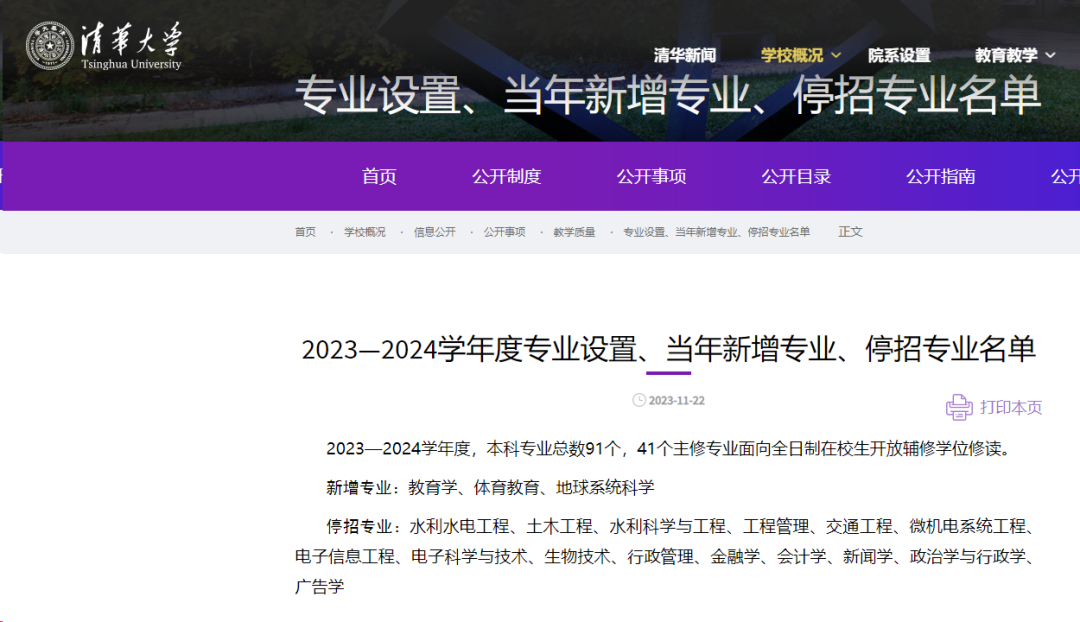The image size is (1080, 622).
Task: Click the 专业设置、当年新增专业、停招专业名单 breadcrumb link
Action: (716, 232)
